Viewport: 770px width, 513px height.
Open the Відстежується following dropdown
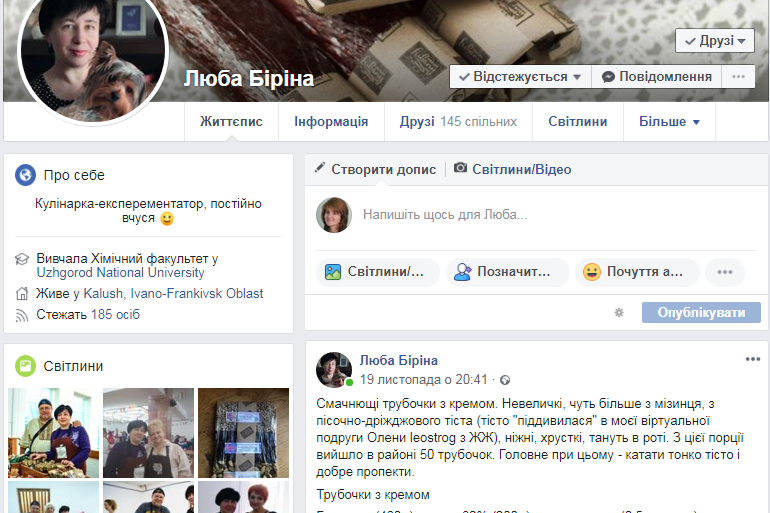point(521,77)
